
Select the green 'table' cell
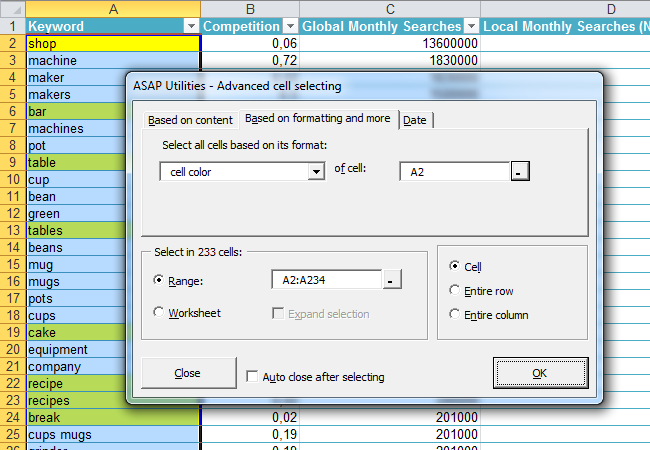77,162
